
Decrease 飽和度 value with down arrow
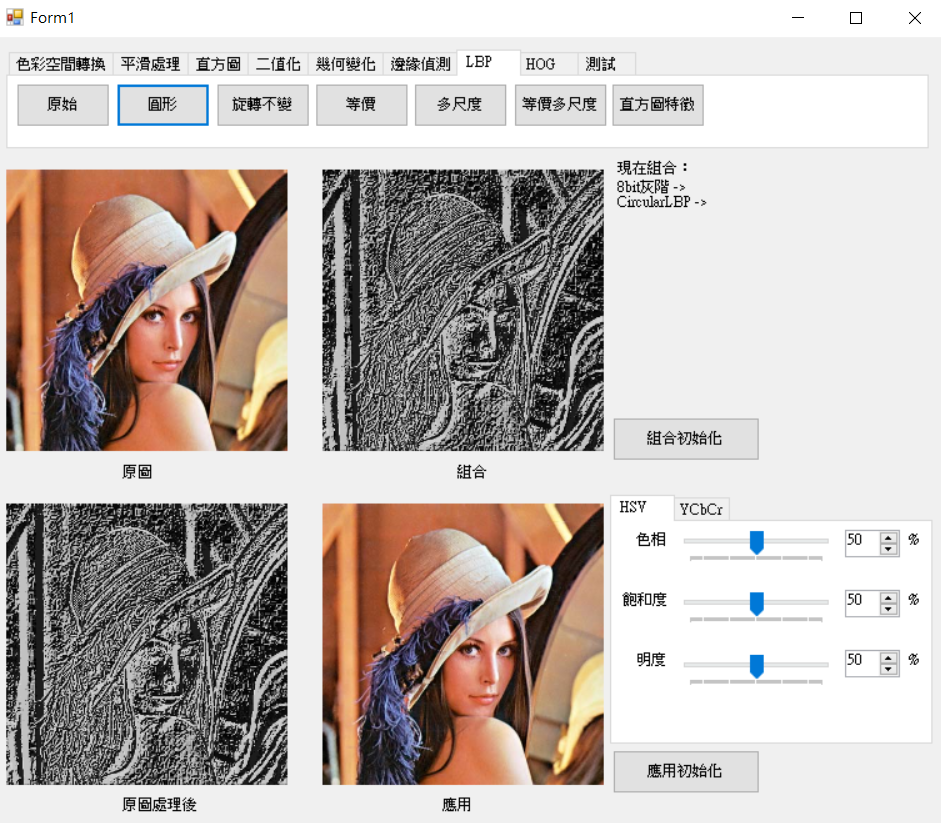pyautogui.click(x=889, y=609)
